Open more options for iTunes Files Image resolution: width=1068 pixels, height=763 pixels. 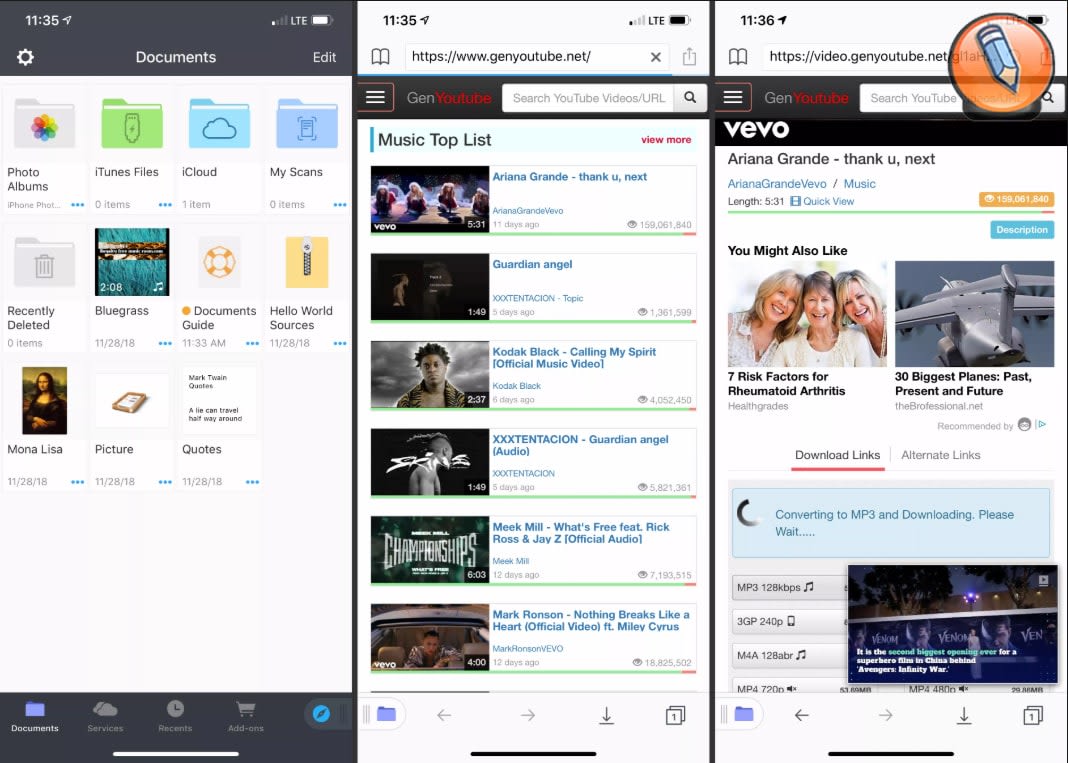165,204
